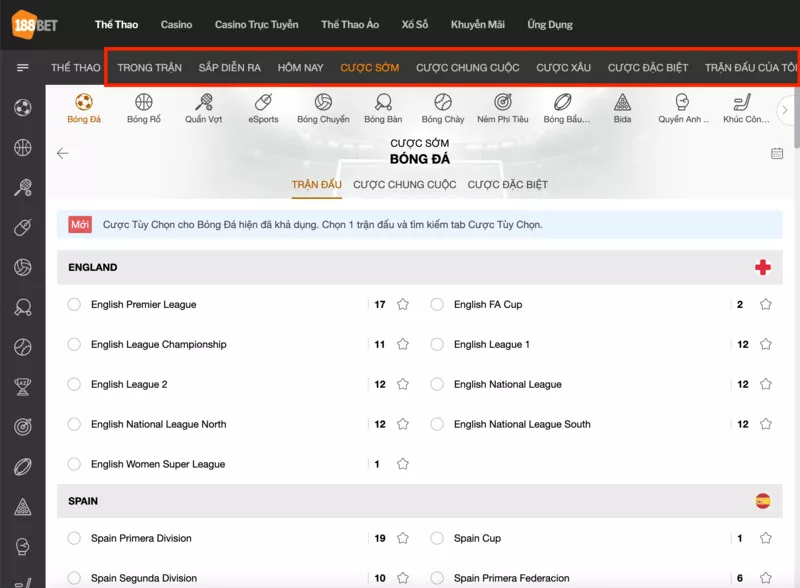Click English National League South name
The width and height of the screenshot is (800, 588).
[522, 424]
